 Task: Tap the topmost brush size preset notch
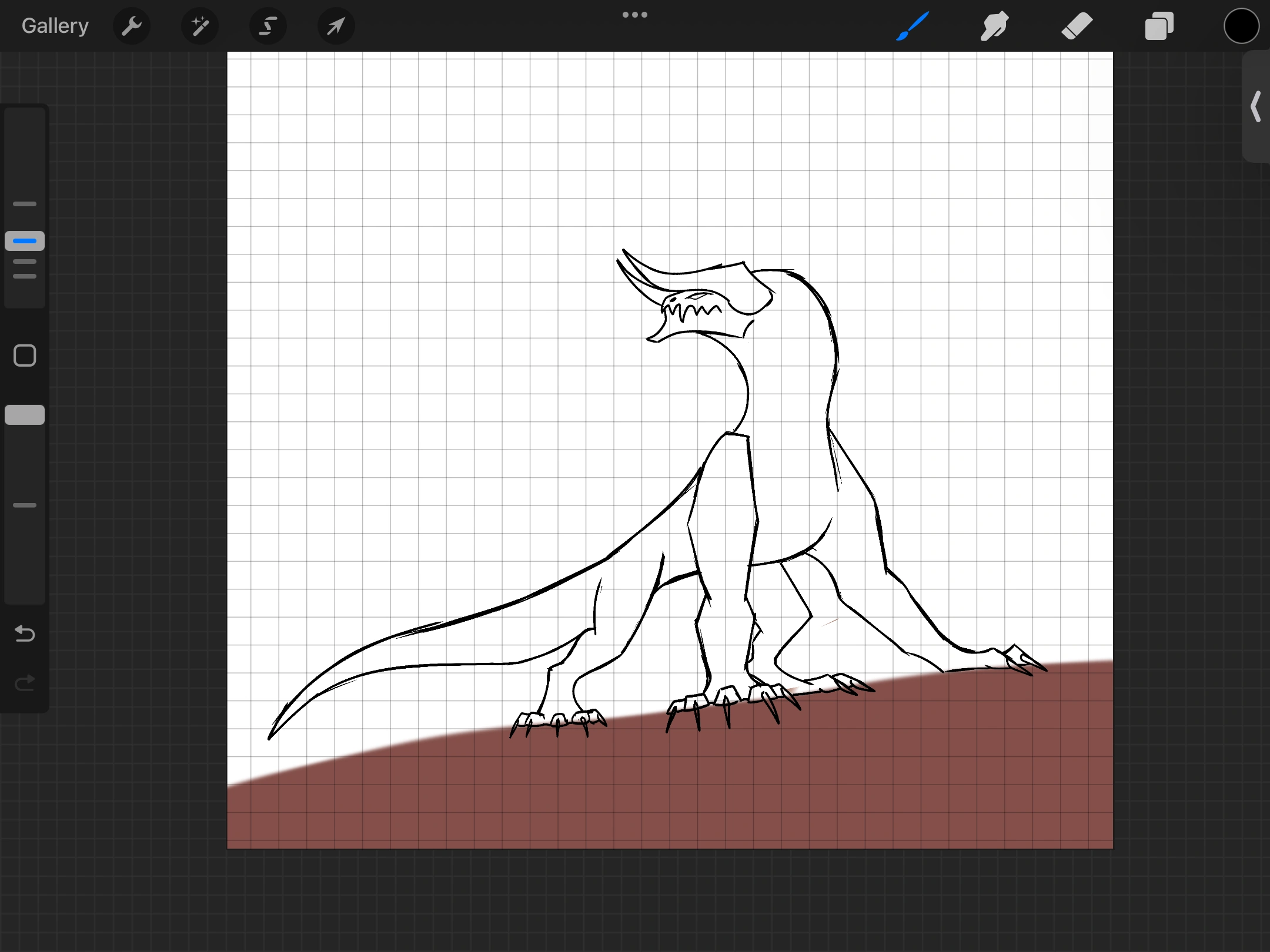(25, 204)
